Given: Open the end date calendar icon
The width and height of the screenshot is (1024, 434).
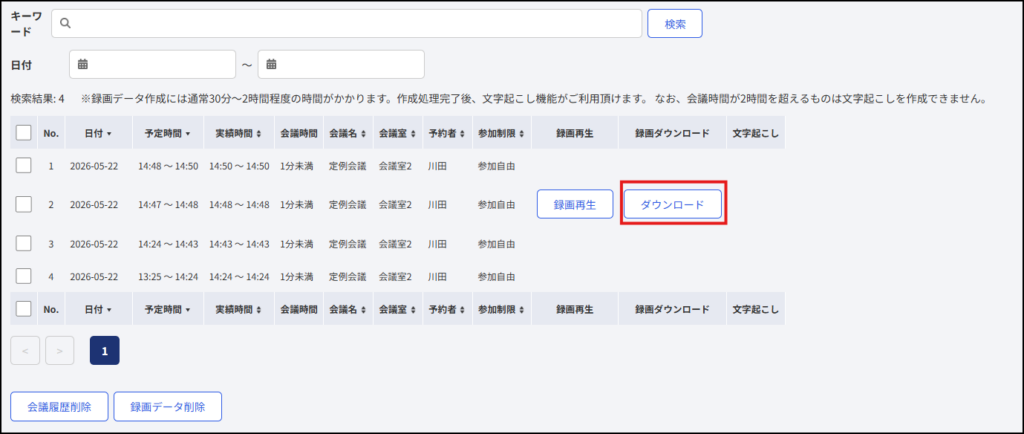Looking at the screenshot, I should [271, 64].
